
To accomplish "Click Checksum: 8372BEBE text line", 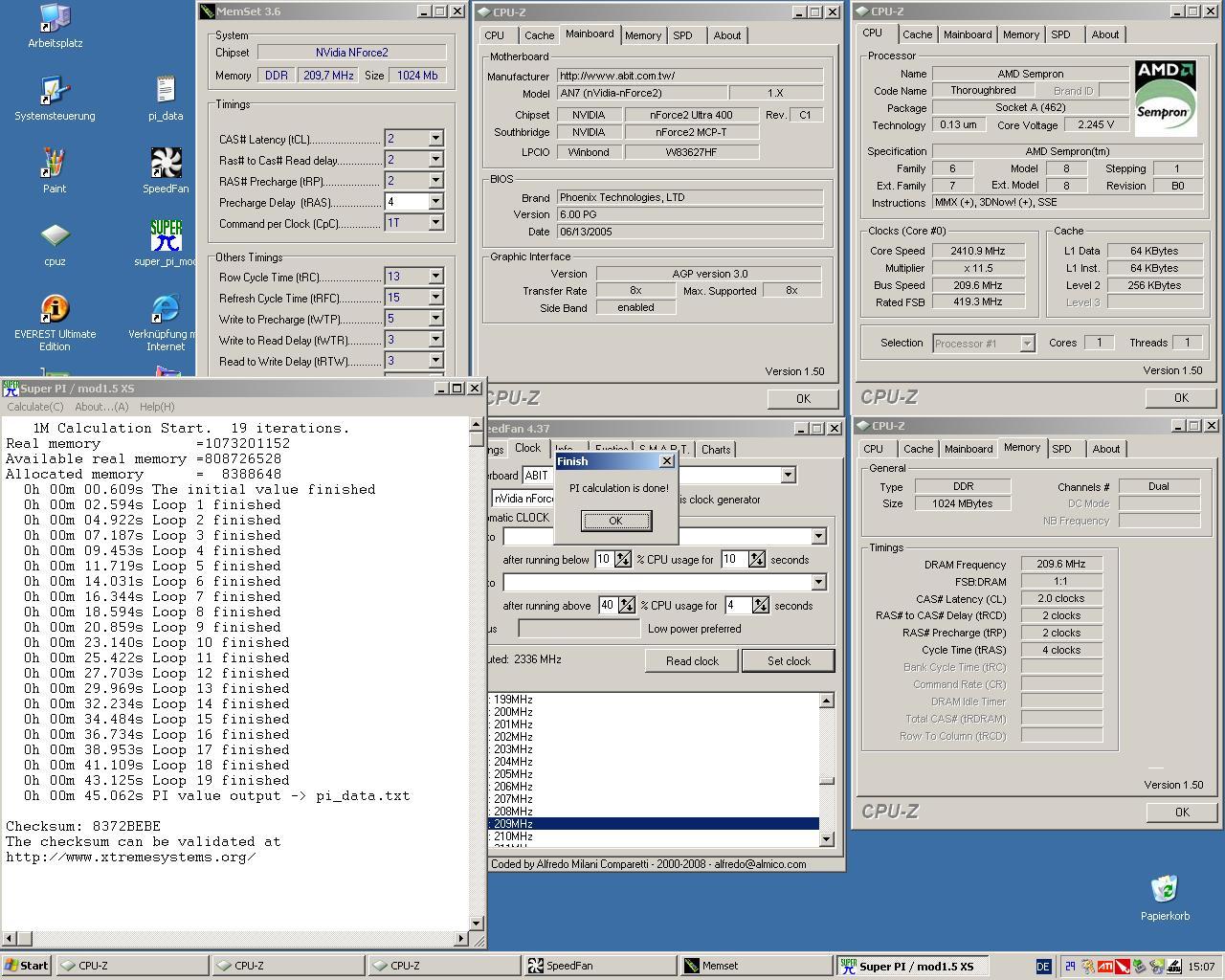I will pos(83,826).
